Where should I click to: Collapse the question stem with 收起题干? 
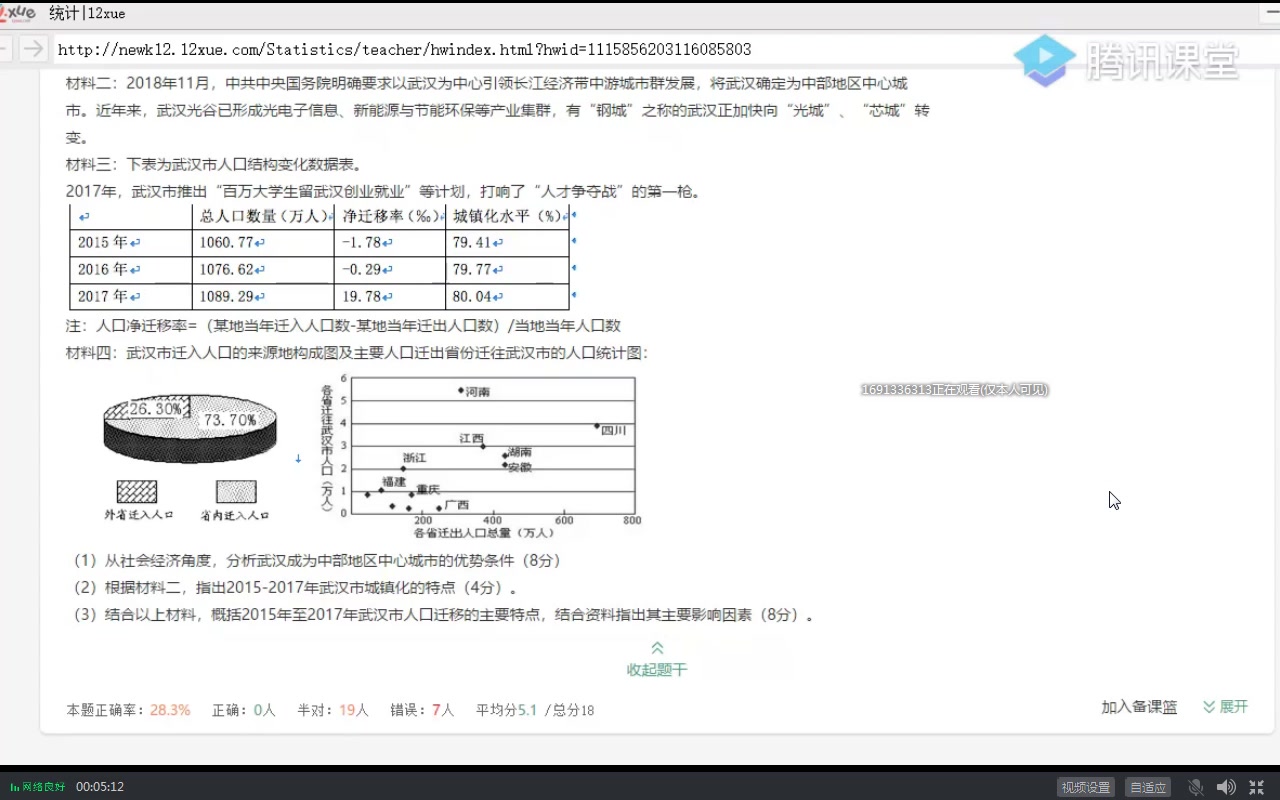[x=657, y=670]
